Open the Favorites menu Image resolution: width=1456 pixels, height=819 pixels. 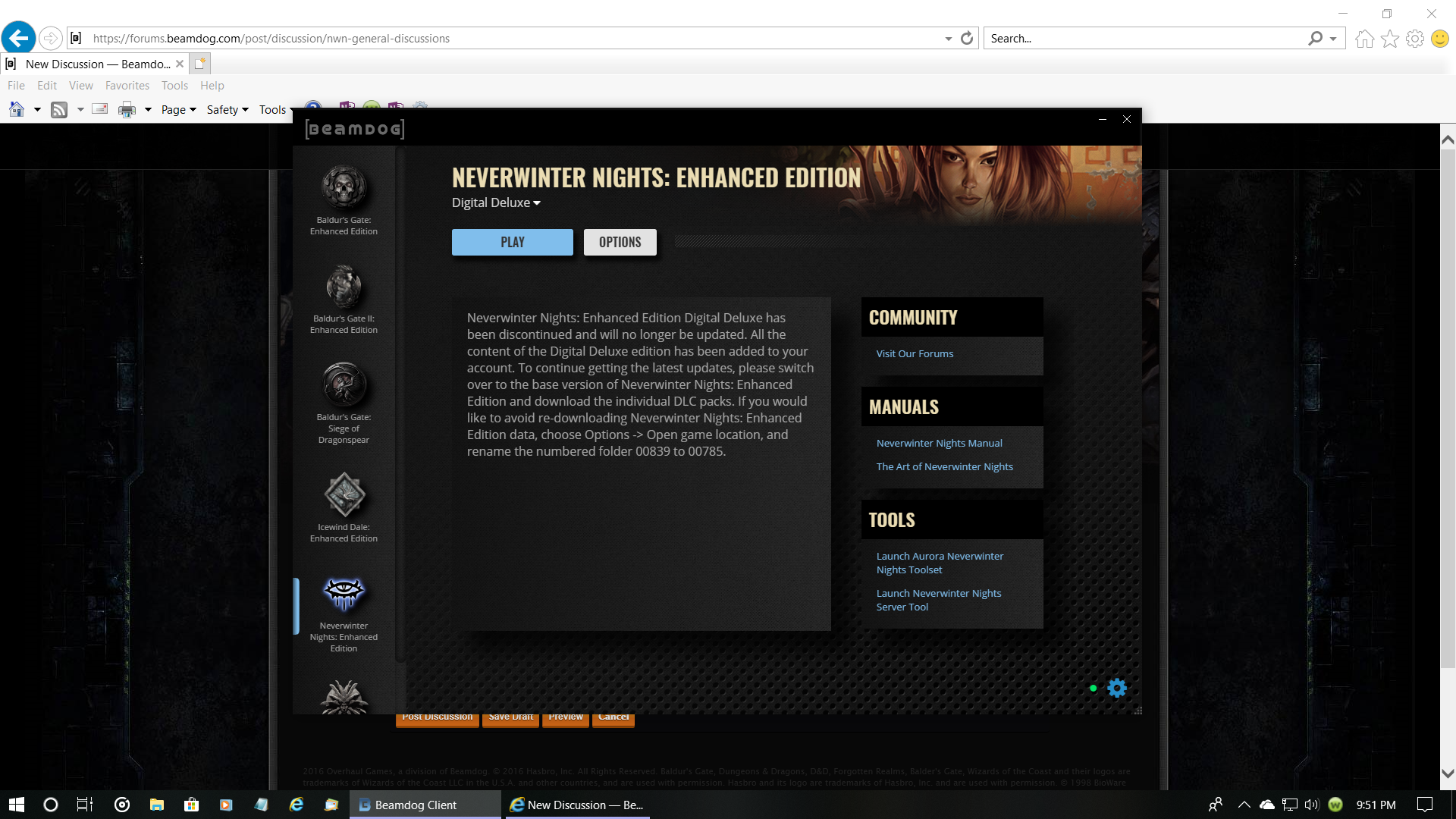pos(127,86)
